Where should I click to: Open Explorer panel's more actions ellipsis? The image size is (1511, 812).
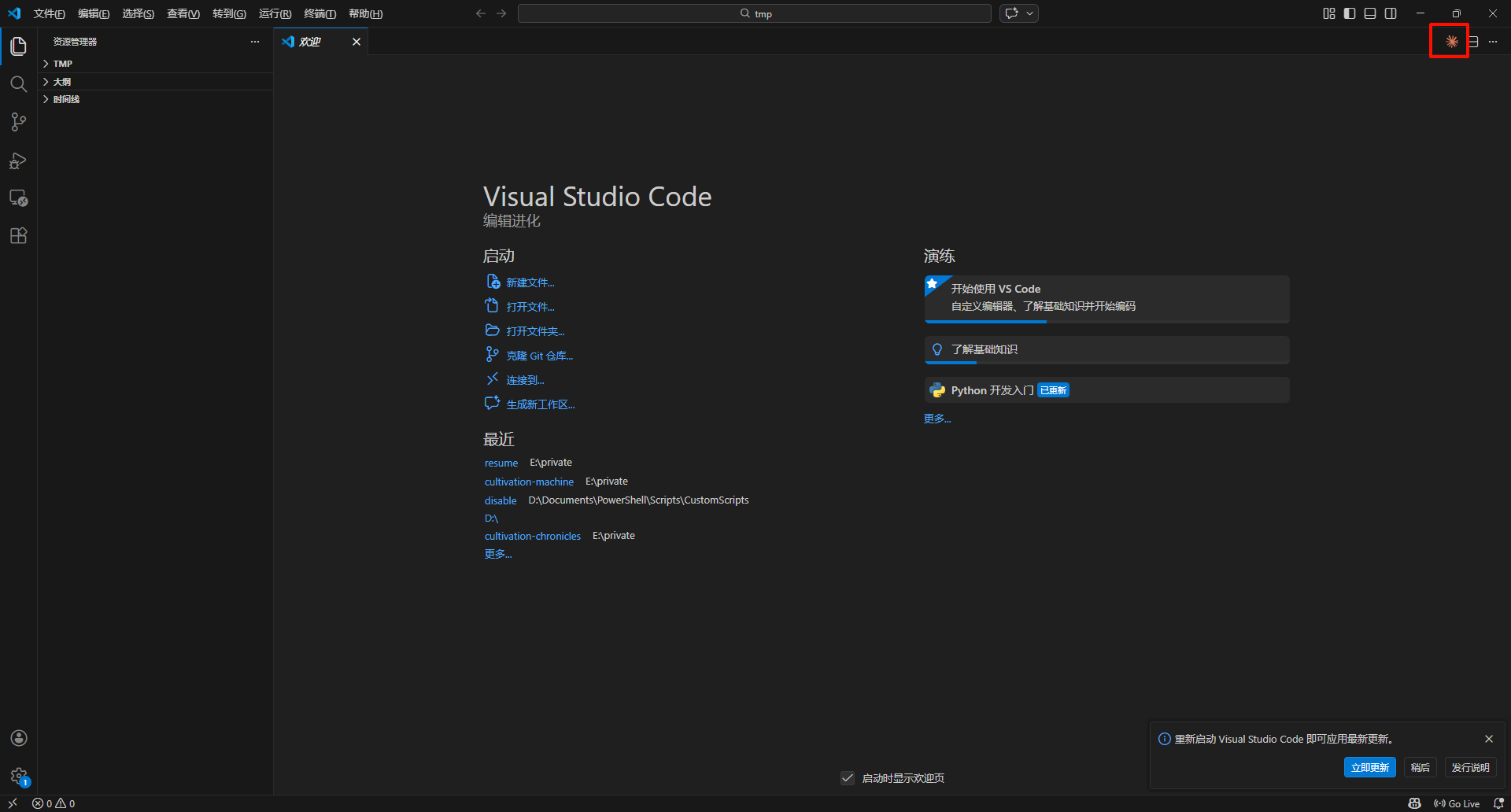pos(255,42)
